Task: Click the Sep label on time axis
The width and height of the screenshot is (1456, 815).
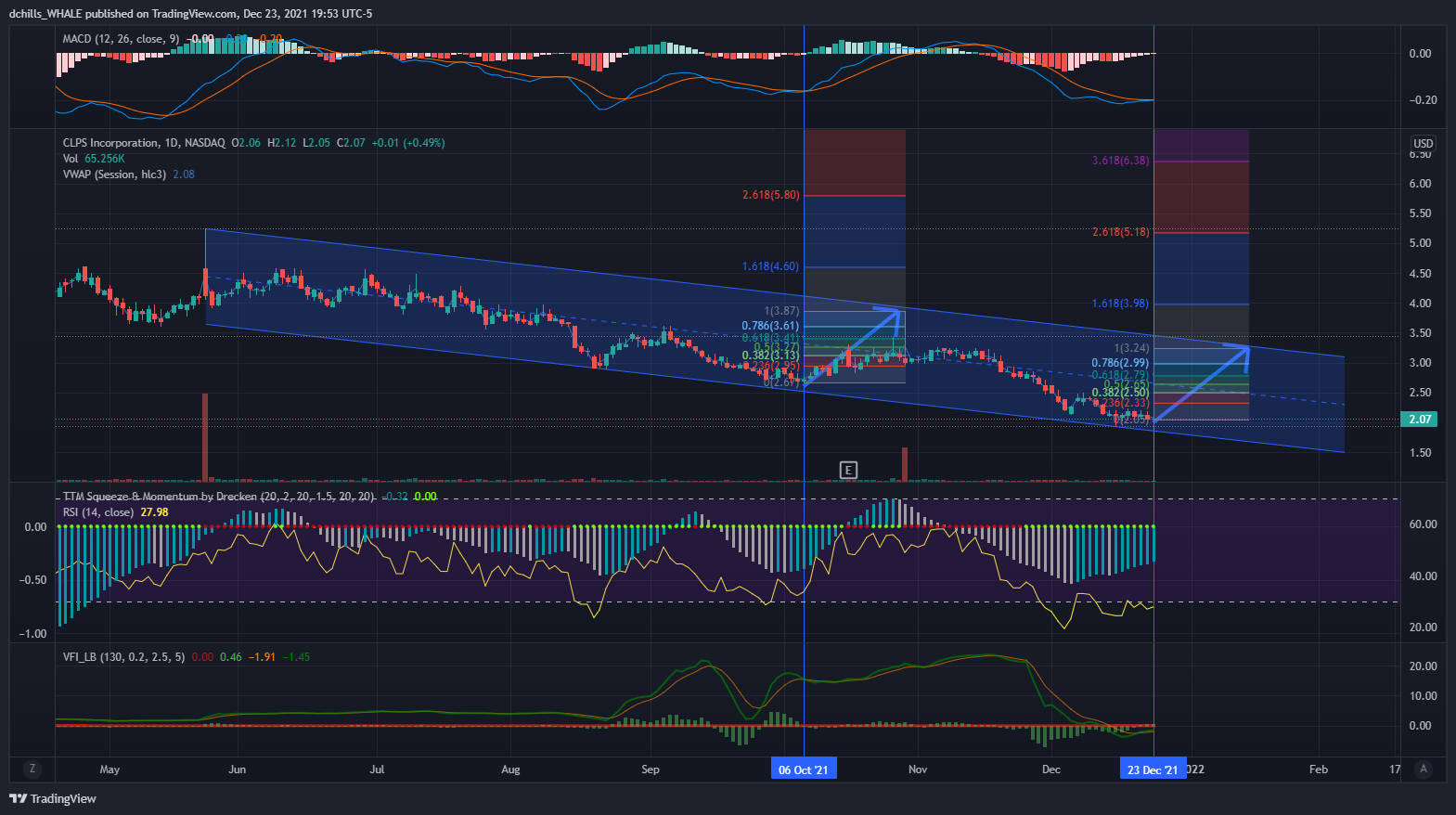Action: (x=651, y=770)
